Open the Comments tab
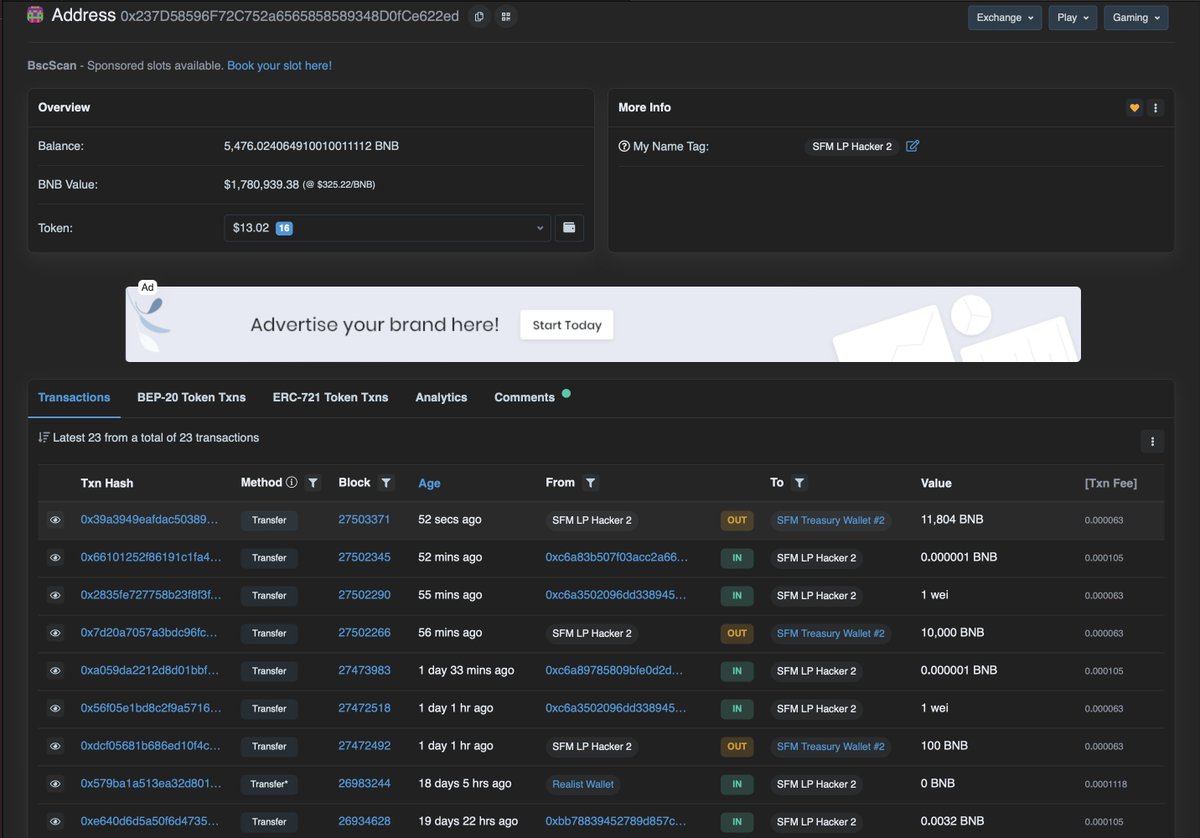 (x=524, y=397)
